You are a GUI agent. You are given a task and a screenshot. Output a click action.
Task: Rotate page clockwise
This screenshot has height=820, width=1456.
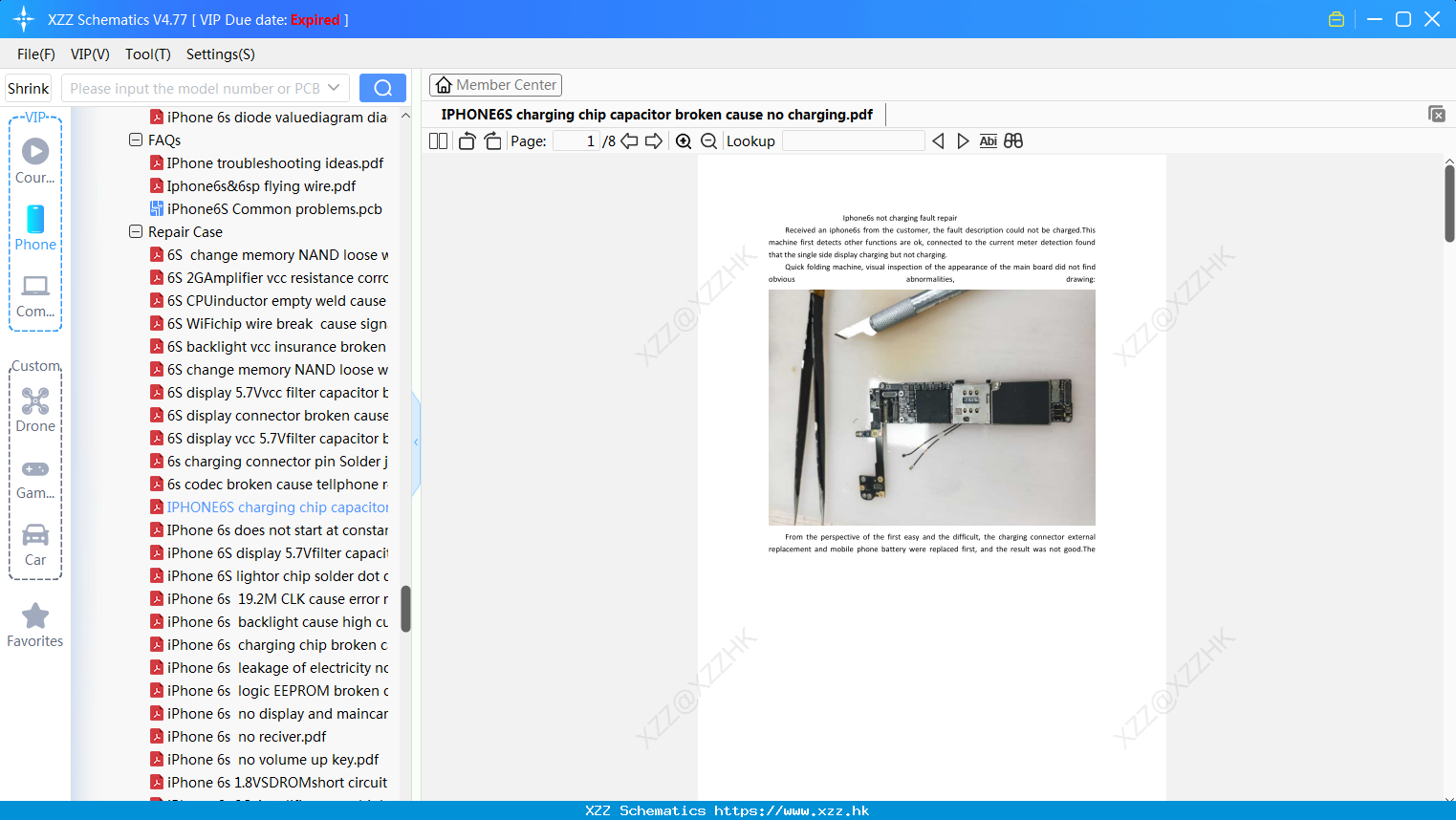tap(492, 141)
